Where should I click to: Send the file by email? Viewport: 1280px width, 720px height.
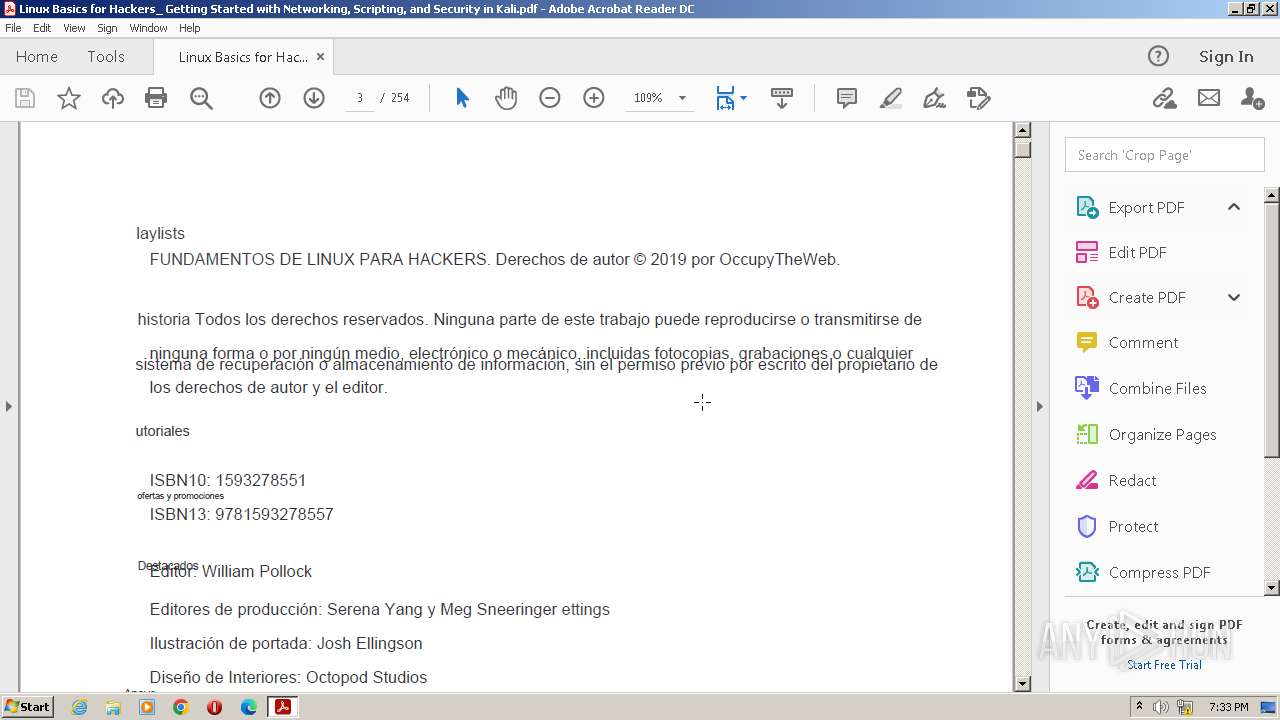1209,98
